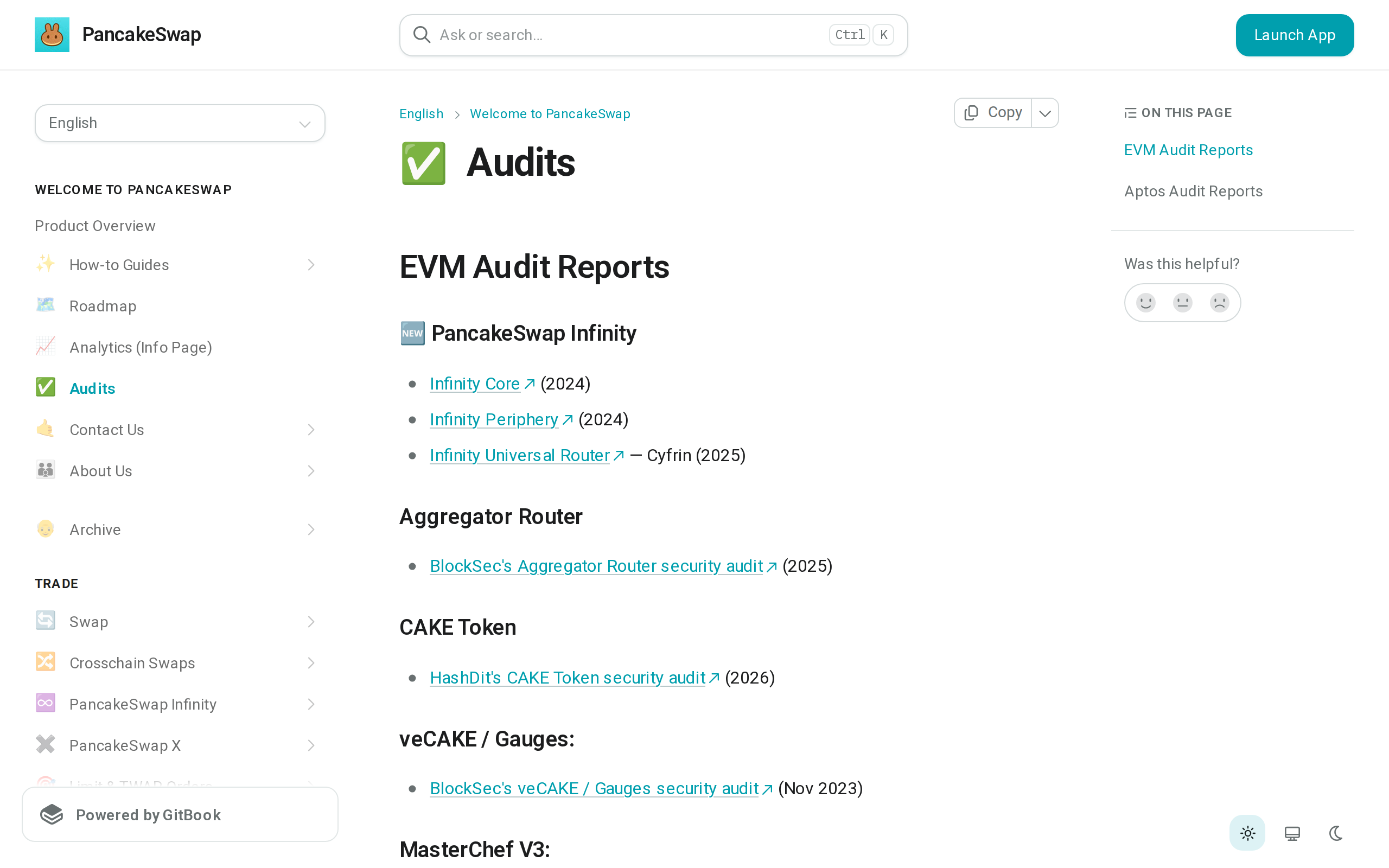Click Powered by GitBook banner

(180, 815)
